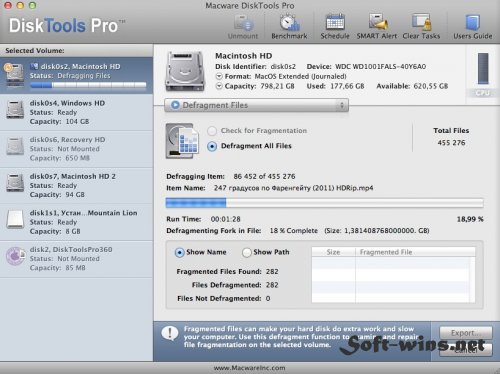Select disk0s7 Macintosh HD 2 volume
Screen dimensions: 500x374
click(x=76, y=185)
